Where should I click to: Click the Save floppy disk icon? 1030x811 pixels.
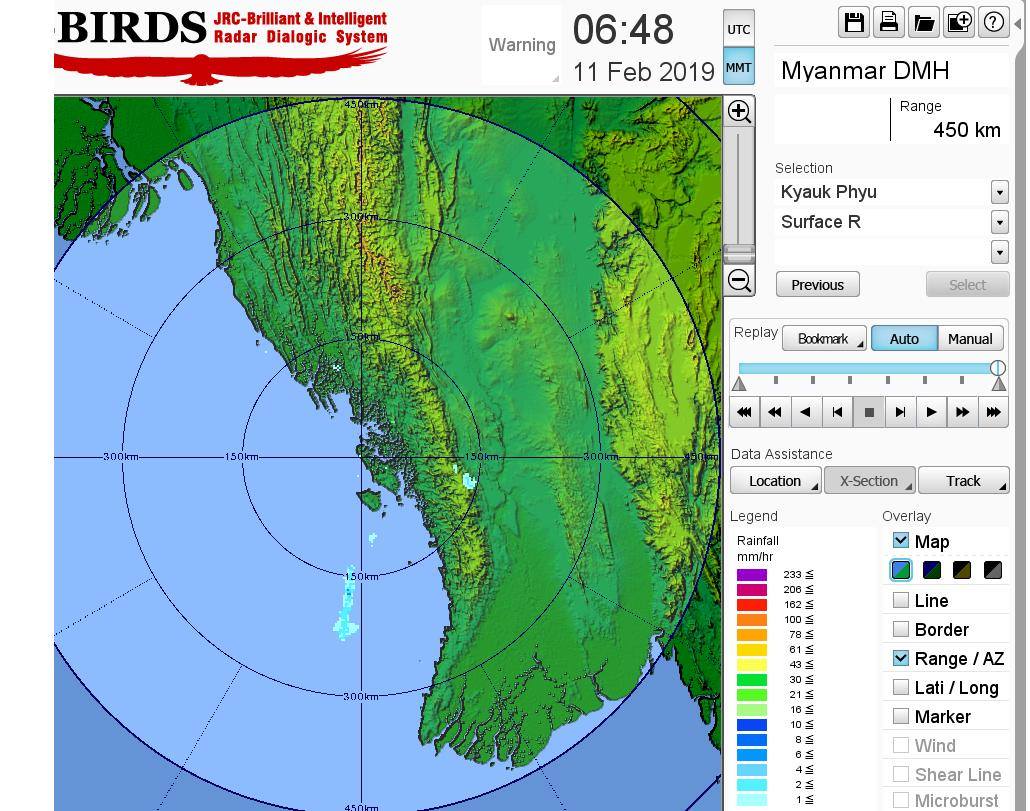tap(854, 22)
